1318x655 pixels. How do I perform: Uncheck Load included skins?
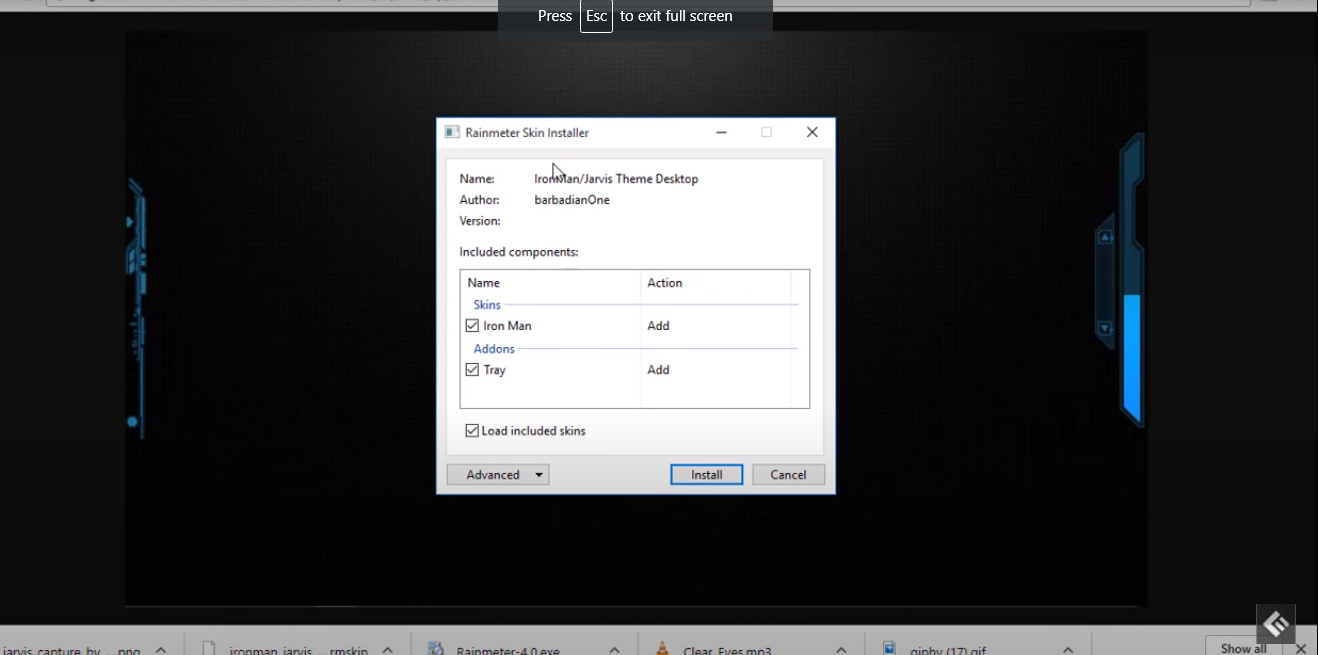click(x=472, y=431)
